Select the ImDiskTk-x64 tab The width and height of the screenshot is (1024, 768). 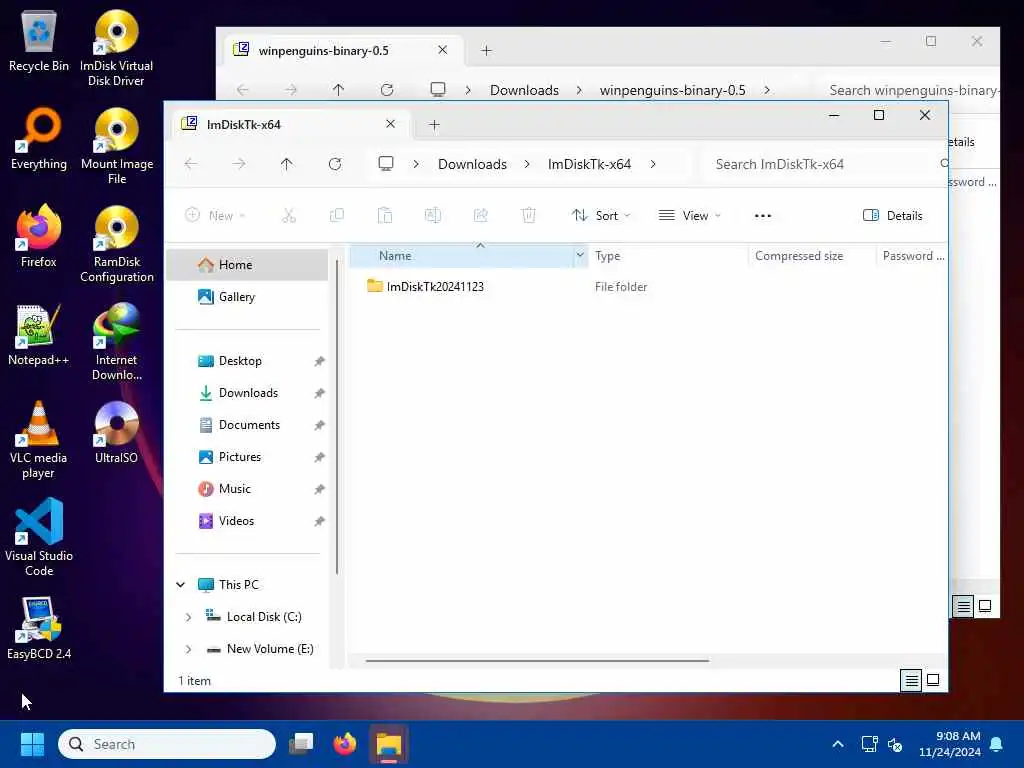click(x=291, y=124)
